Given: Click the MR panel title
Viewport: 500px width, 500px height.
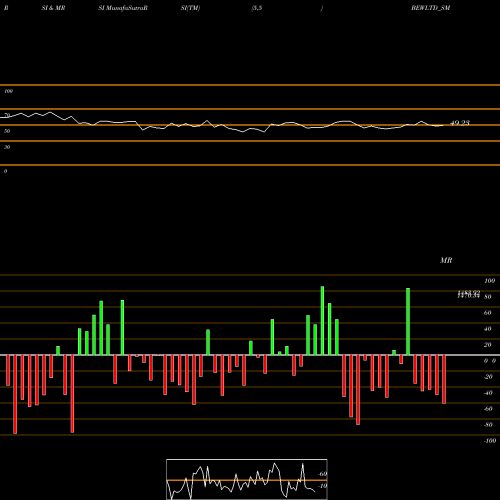Looking at the screenshot, I should (x=446, y=260).
